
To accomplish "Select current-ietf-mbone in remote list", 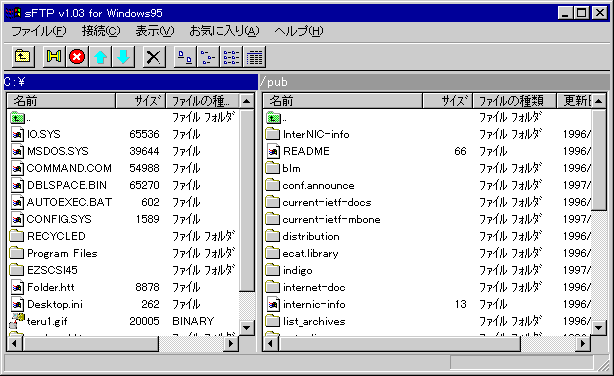I will click(x=331, y=219).
